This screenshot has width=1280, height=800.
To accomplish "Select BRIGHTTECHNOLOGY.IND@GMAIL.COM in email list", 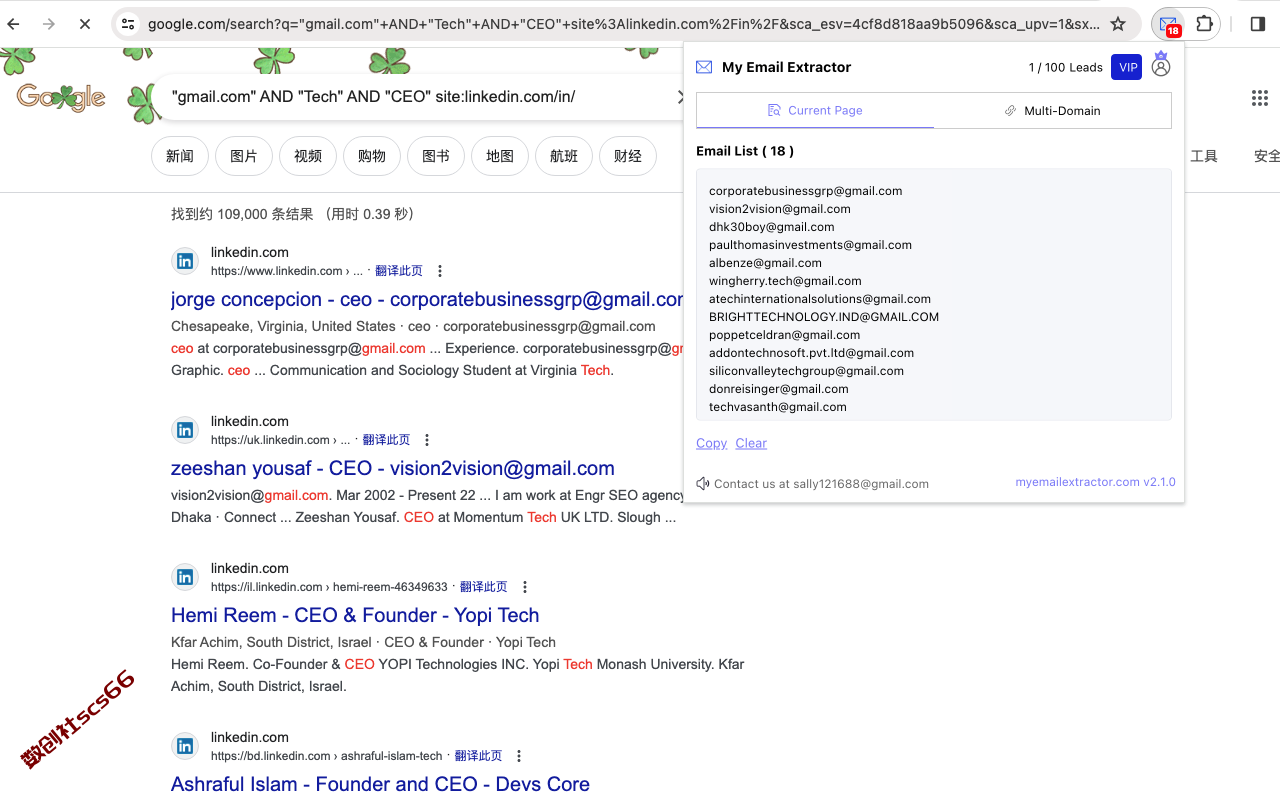I will pos(824,317).
